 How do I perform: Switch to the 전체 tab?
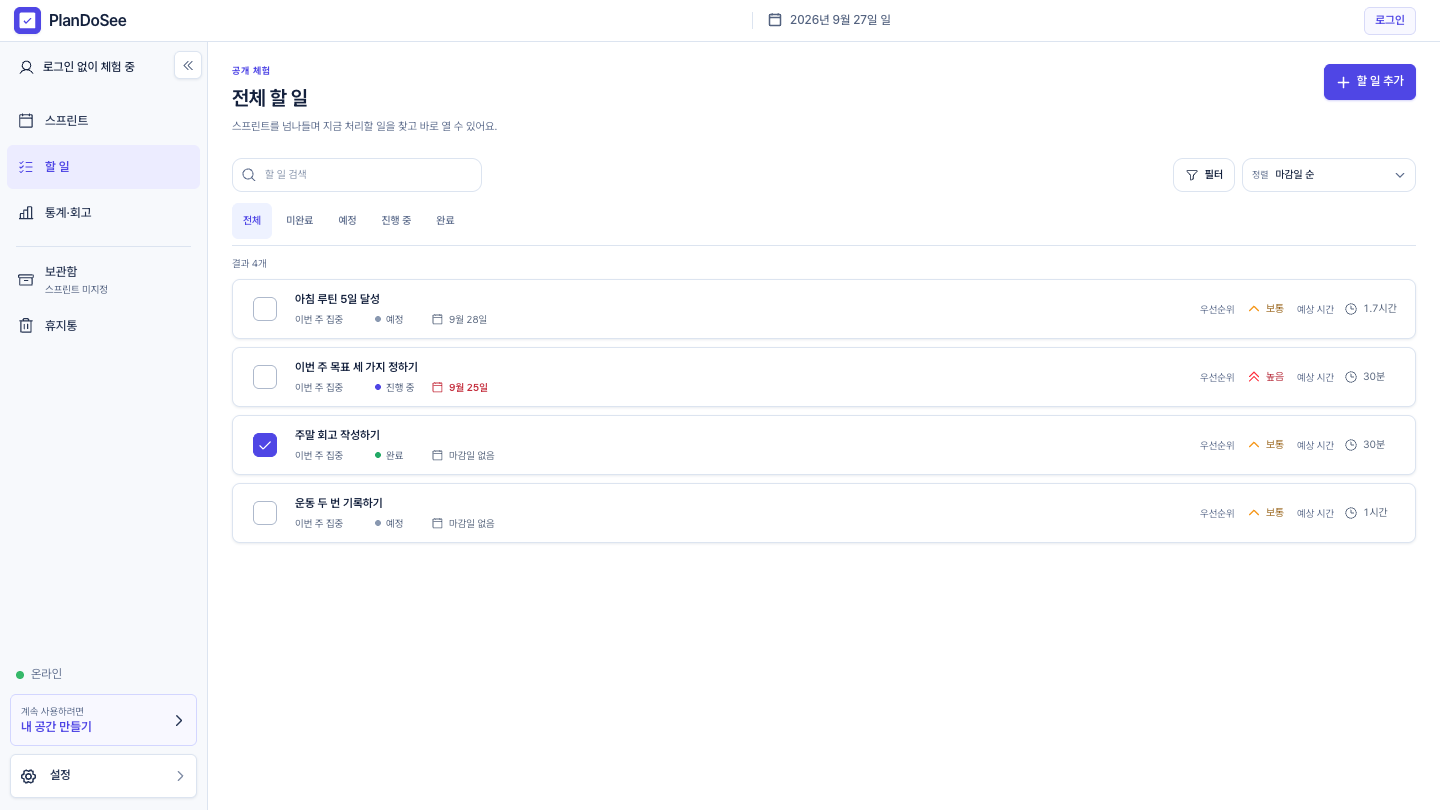[252, 221]
